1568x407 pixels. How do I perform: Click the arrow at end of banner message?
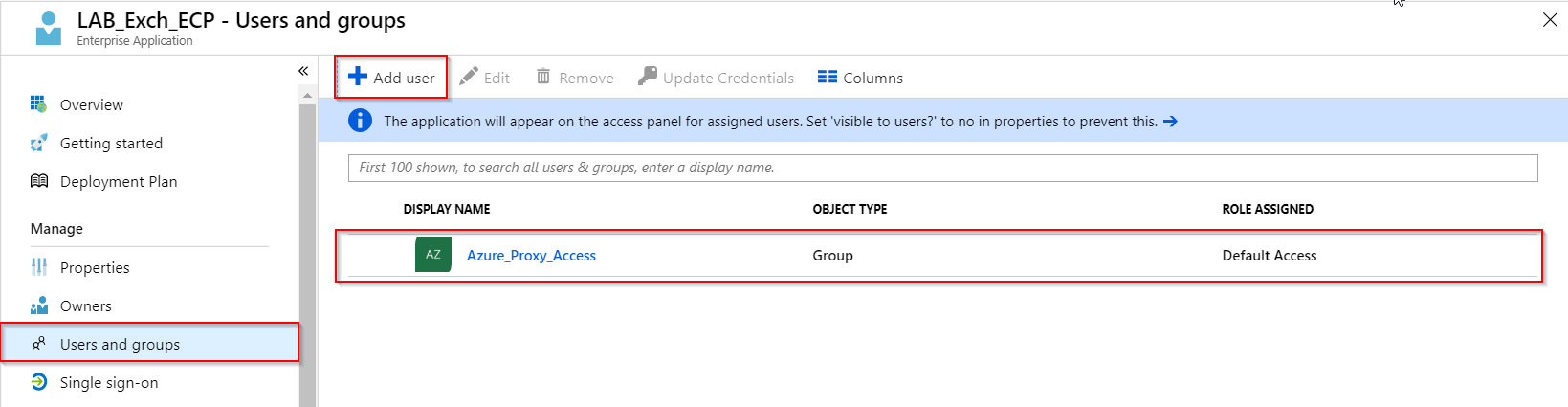point(1170,122)
